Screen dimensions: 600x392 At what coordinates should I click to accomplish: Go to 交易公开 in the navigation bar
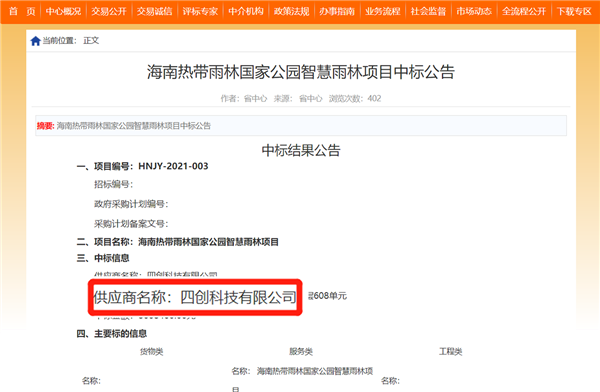click(x=109, y=11)
